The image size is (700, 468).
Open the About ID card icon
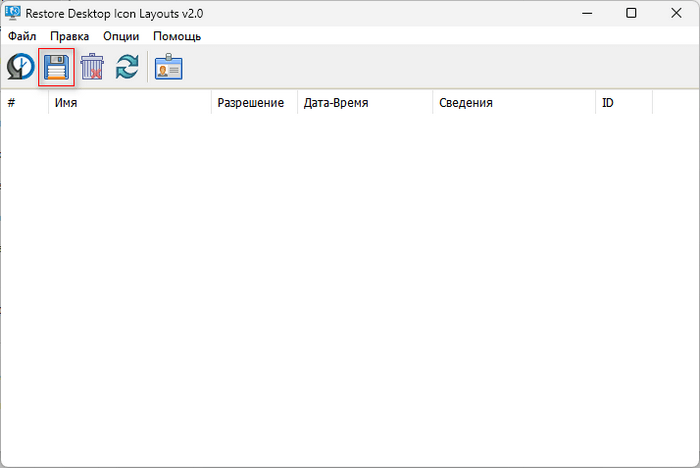(x=168, y=67)
